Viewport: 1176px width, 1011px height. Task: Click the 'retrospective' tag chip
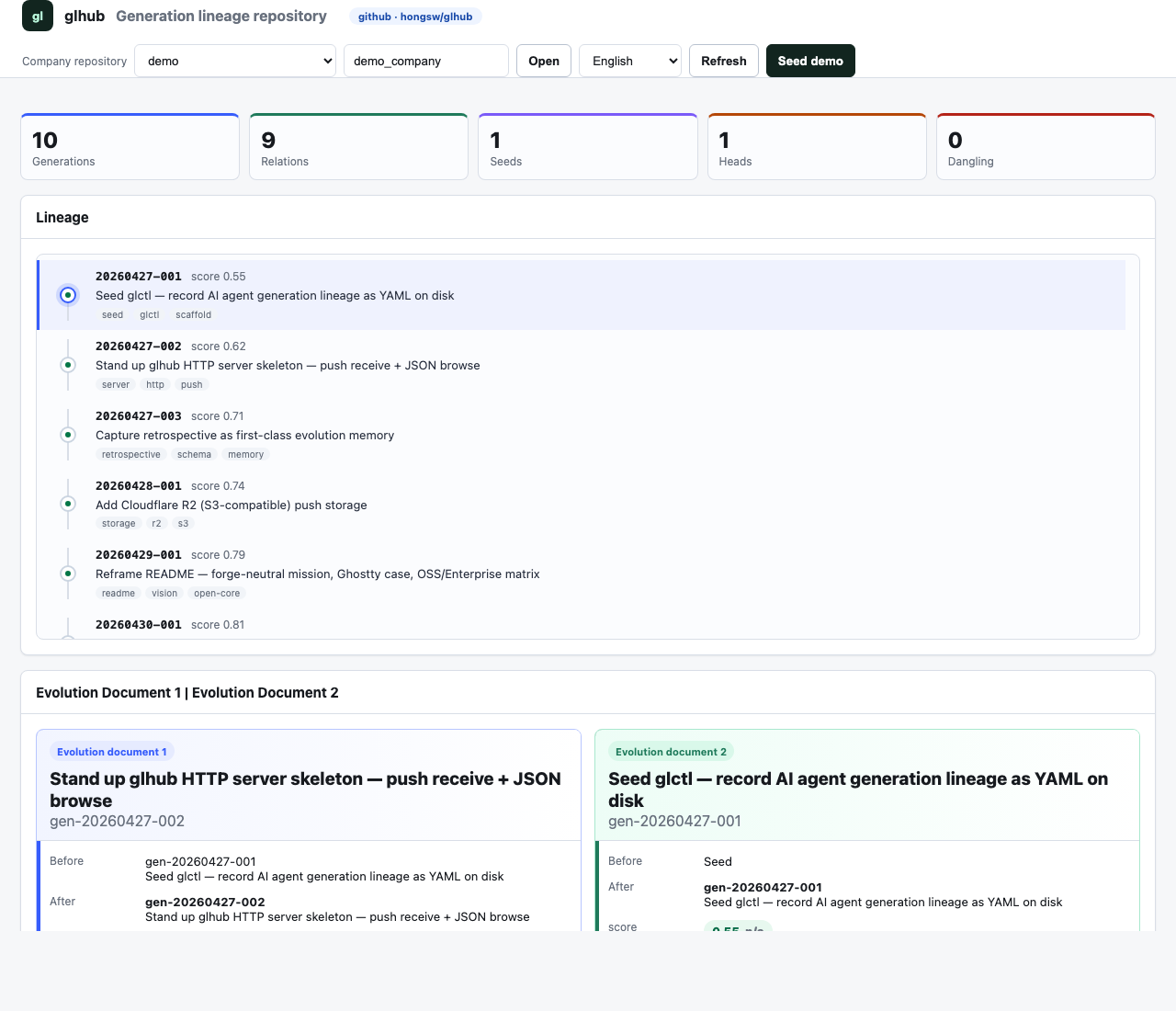131,455
